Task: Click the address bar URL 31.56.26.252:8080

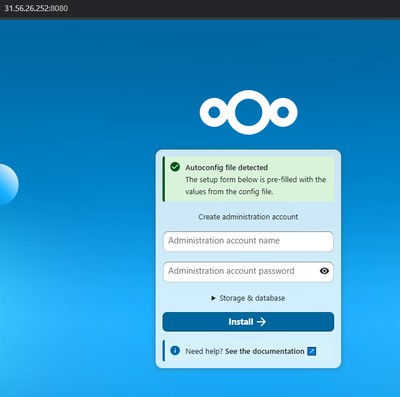Action: 36,8
